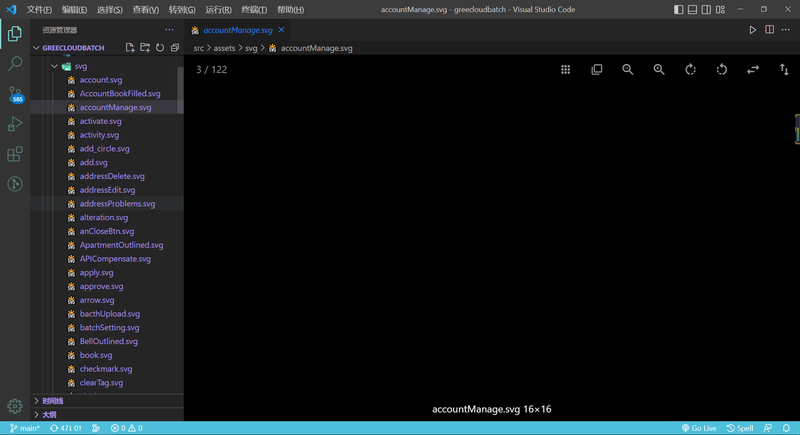The image size is (800, 435).
Task: Open the Manage settings gear
Action: coord(15,406)
